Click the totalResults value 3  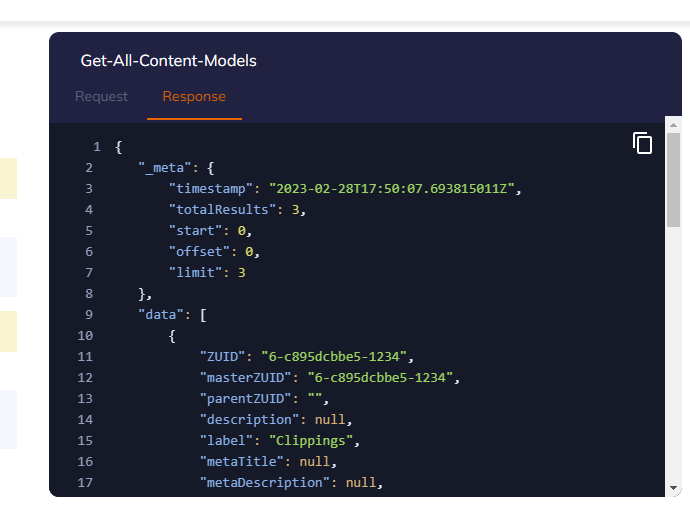(296, 210)
